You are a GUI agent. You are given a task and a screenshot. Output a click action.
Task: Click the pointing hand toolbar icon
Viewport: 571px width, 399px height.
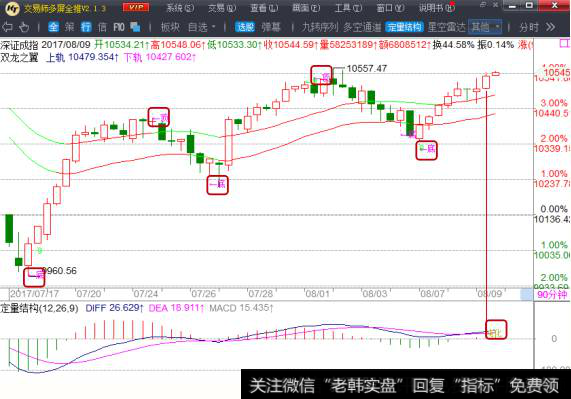(24, 27)
